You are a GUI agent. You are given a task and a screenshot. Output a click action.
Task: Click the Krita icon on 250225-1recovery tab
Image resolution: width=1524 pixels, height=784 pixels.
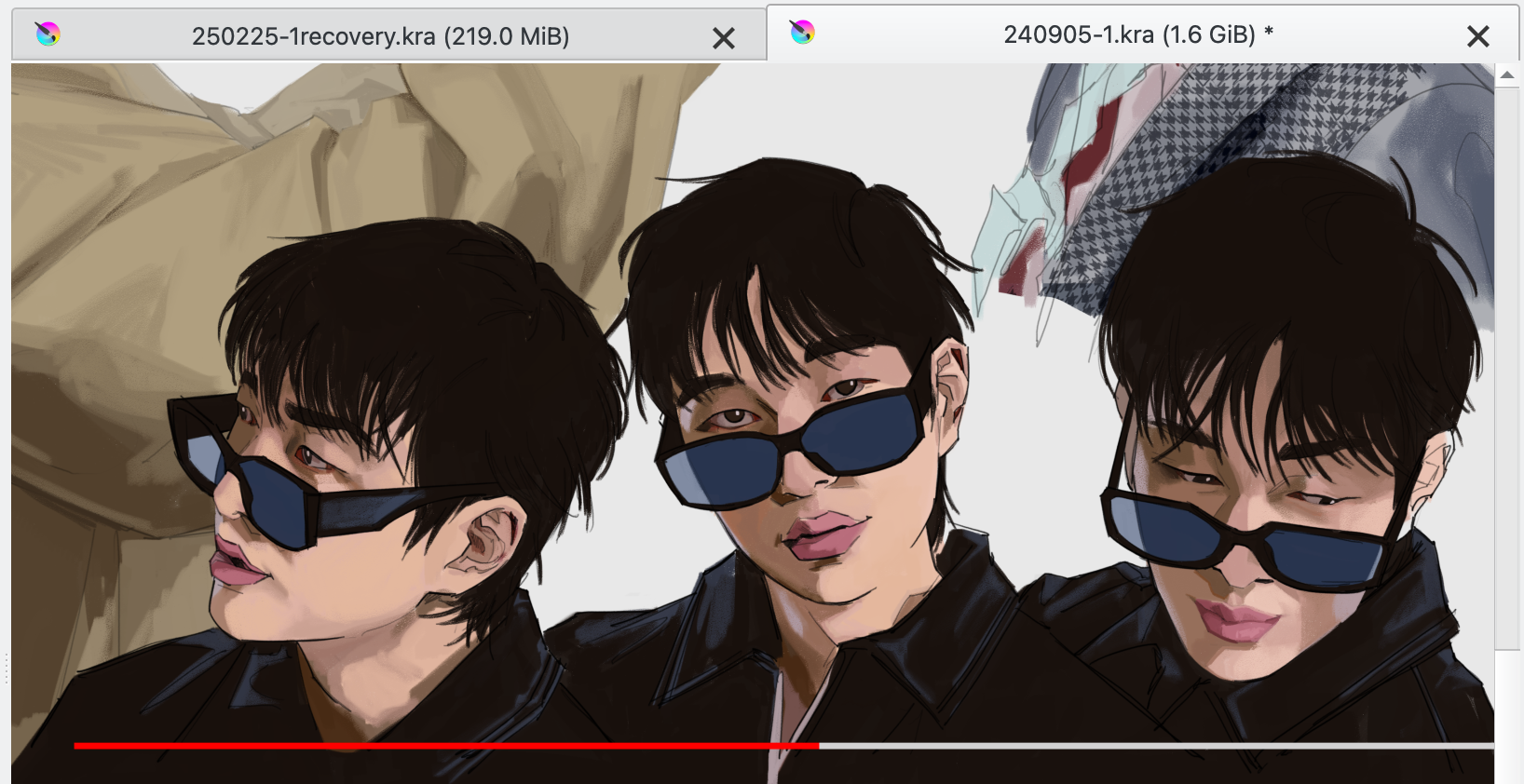[48, 34]
